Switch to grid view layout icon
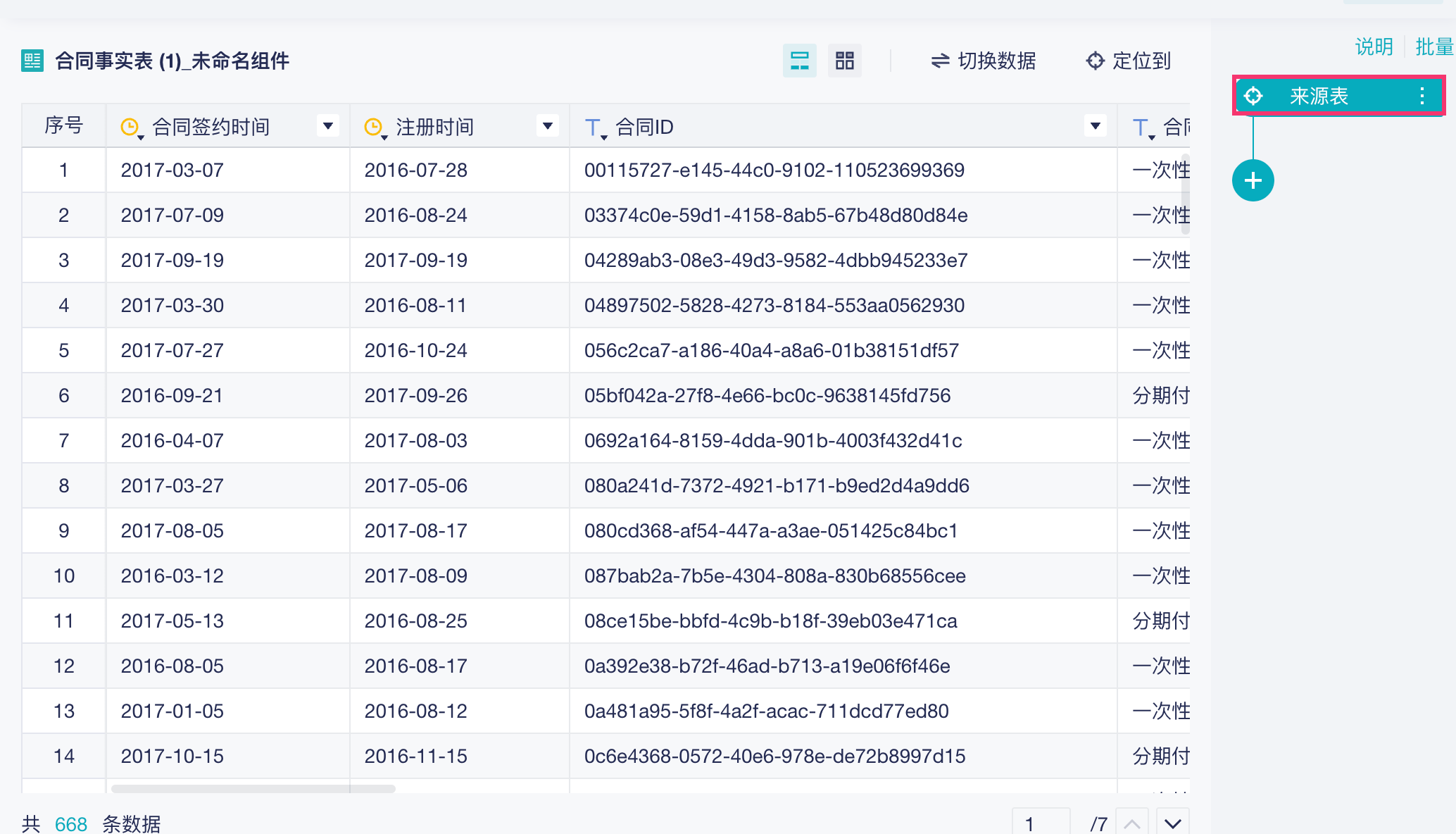The image size is (1456, 834). click(844, 61)
